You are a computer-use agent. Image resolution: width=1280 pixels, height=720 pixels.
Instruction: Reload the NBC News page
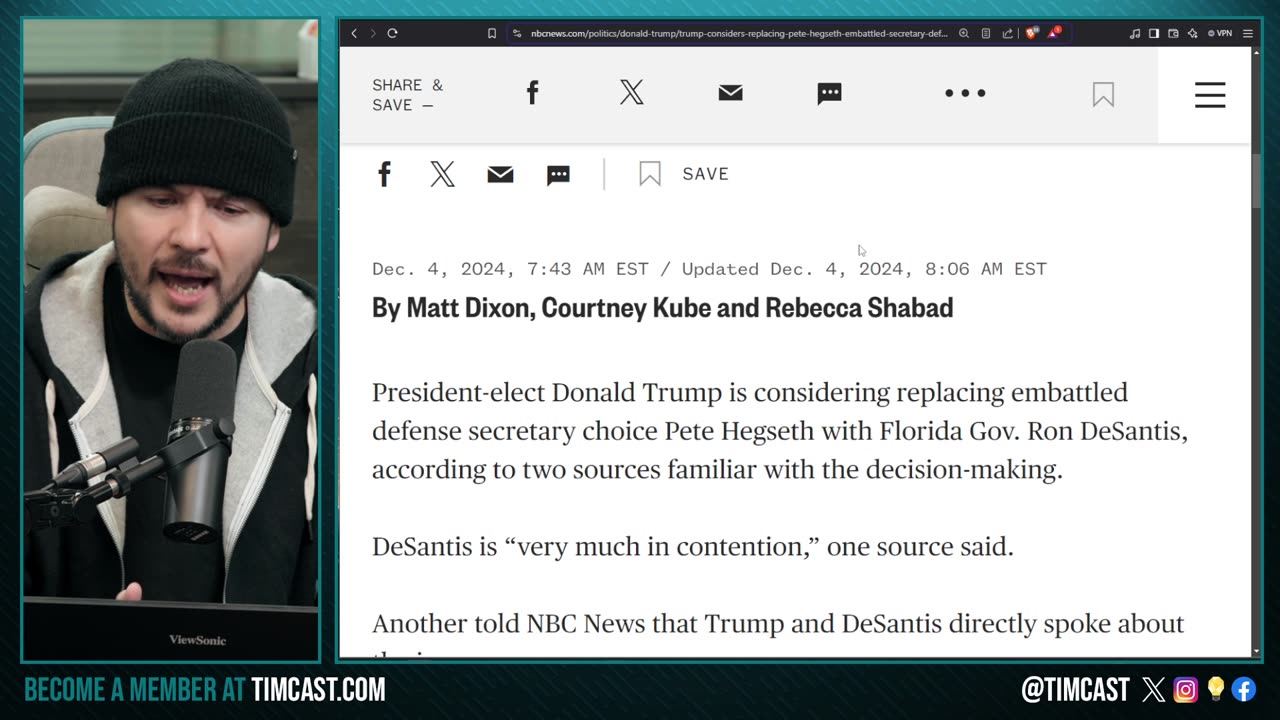point(392,33)
